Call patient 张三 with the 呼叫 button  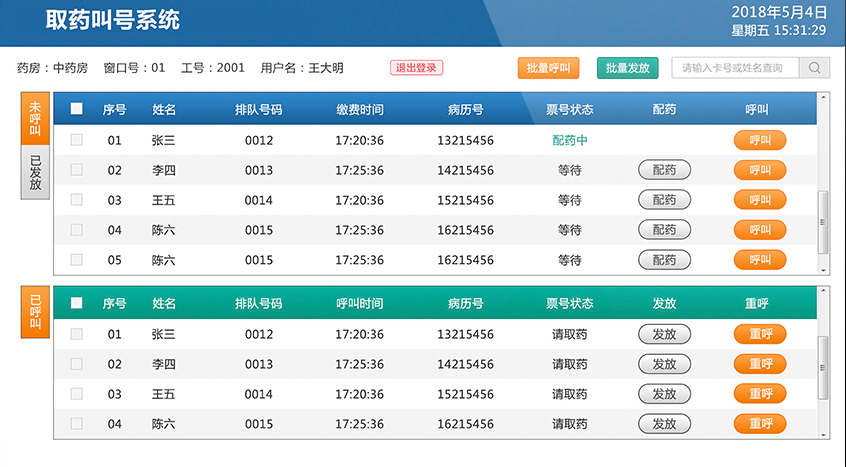click(760, 140)
